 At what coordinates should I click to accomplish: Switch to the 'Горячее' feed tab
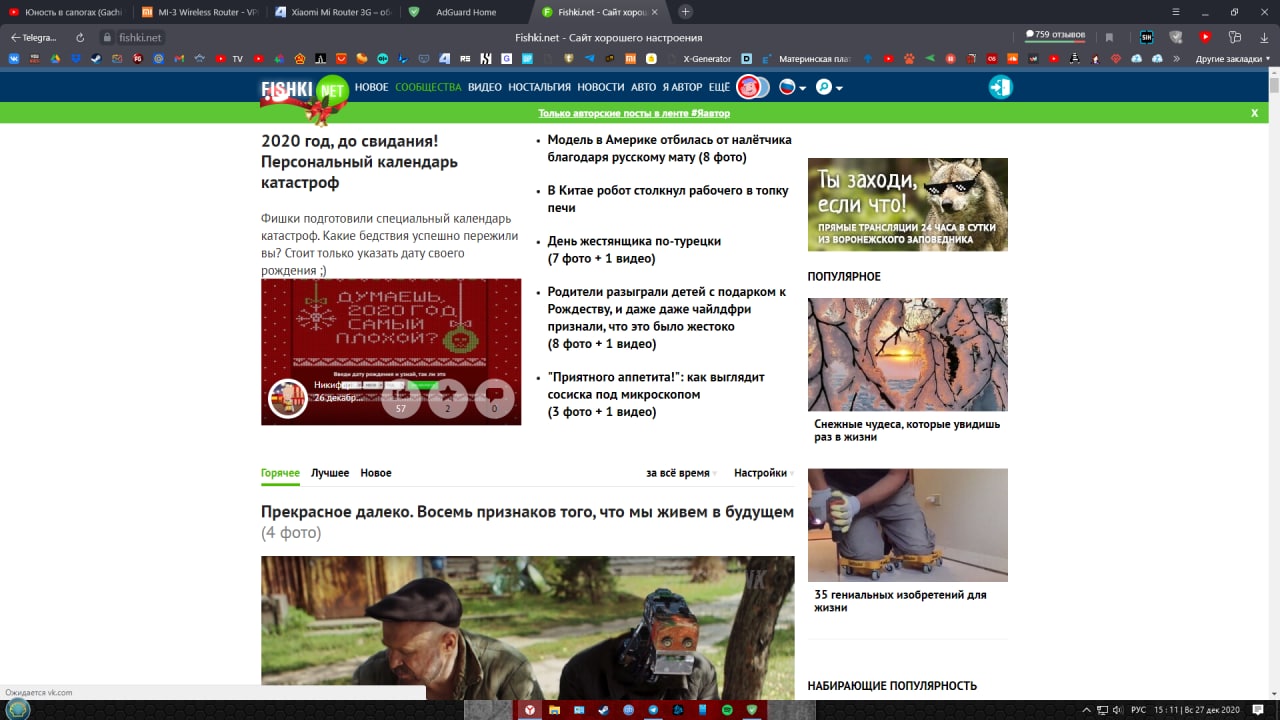coord(280,473)
